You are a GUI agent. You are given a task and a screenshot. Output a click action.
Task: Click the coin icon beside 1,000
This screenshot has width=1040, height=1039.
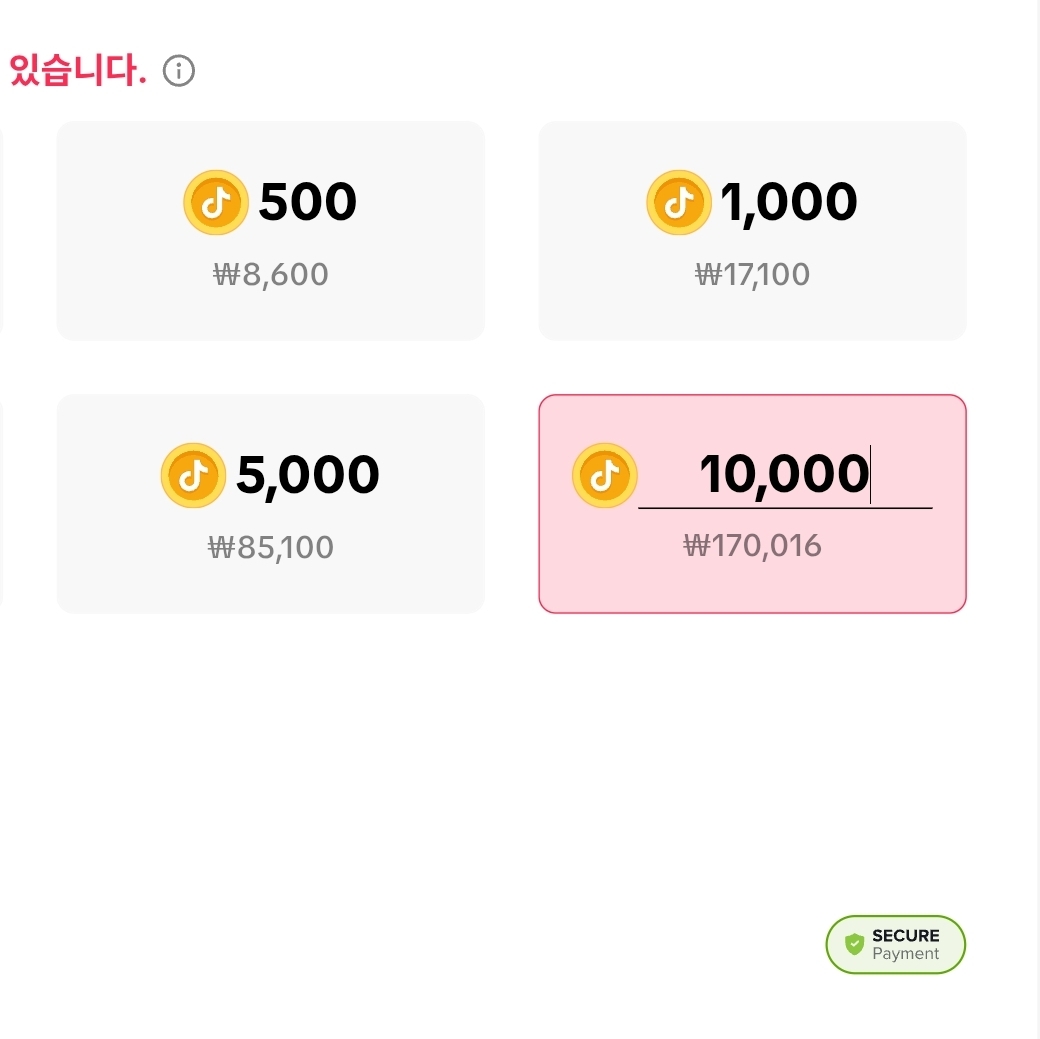(679, 202)
